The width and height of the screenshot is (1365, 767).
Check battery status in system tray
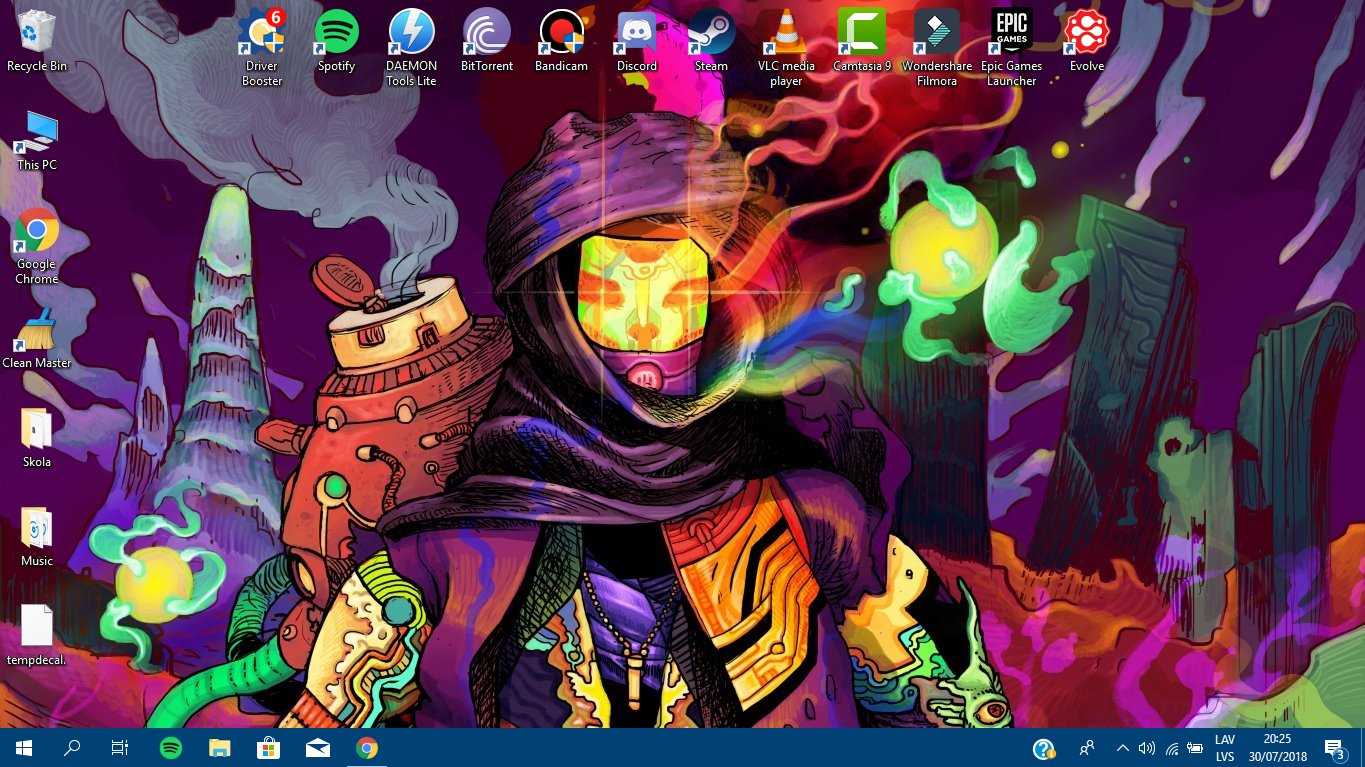coord(1194,747)
